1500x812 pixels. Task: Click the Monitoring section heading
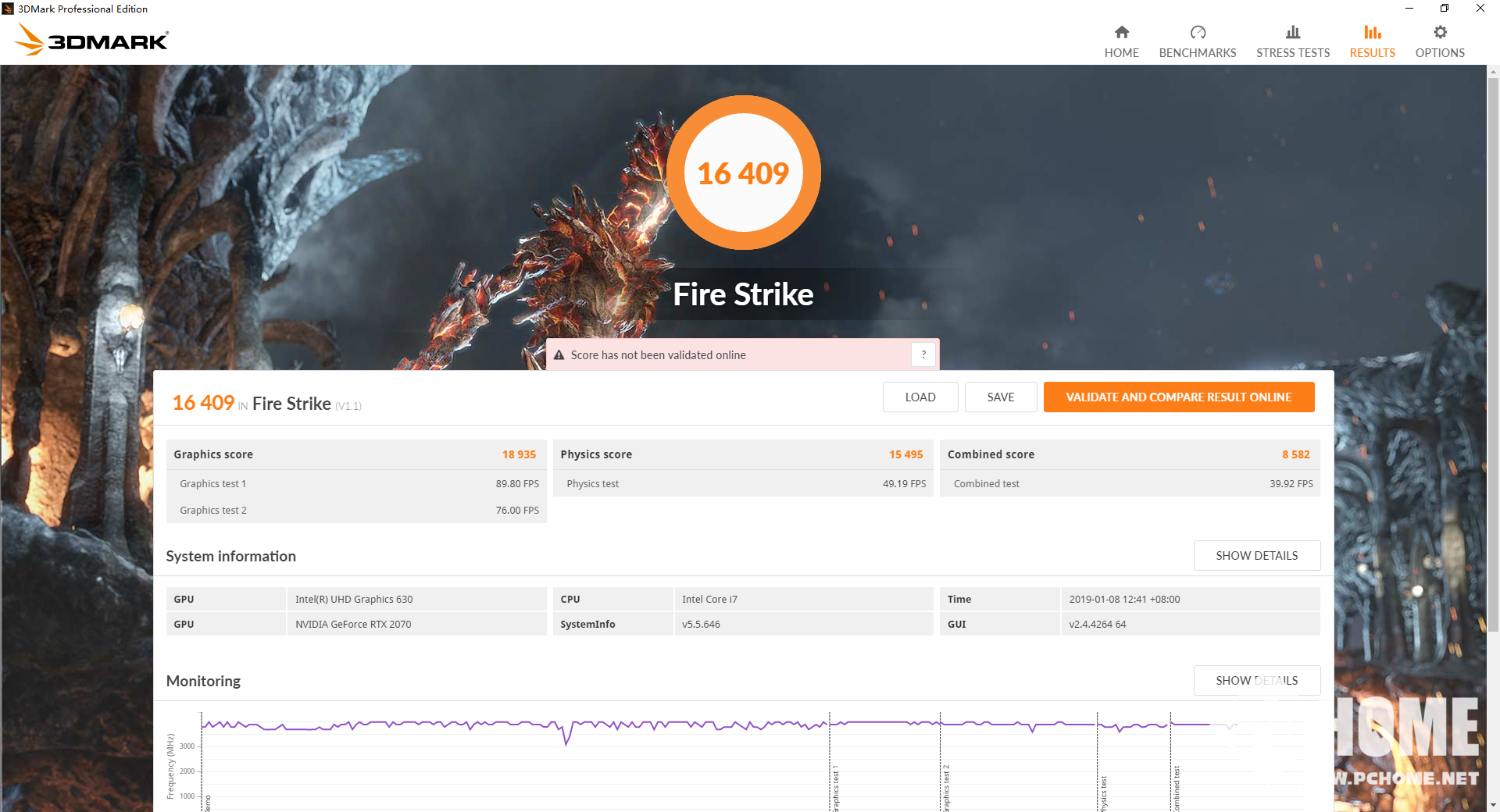point(203,681)
